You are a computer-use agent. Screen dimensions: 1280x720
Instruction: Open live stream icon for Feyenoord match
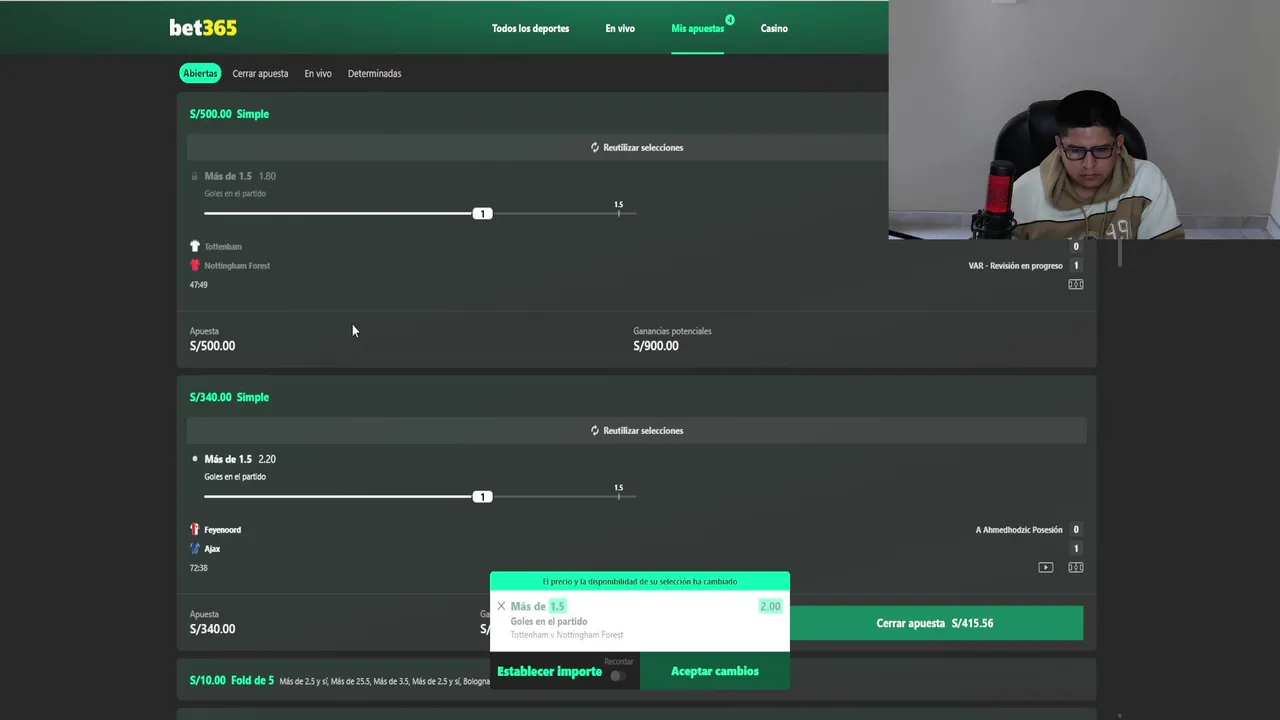click(x=1045, y=567)
